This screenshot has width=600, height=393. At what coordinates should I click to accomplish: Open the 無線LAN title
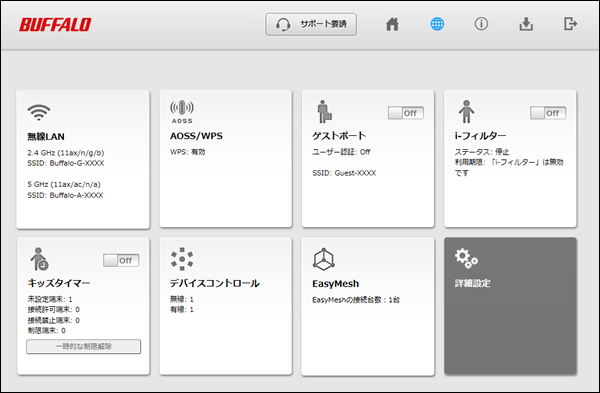pos(46,137)
